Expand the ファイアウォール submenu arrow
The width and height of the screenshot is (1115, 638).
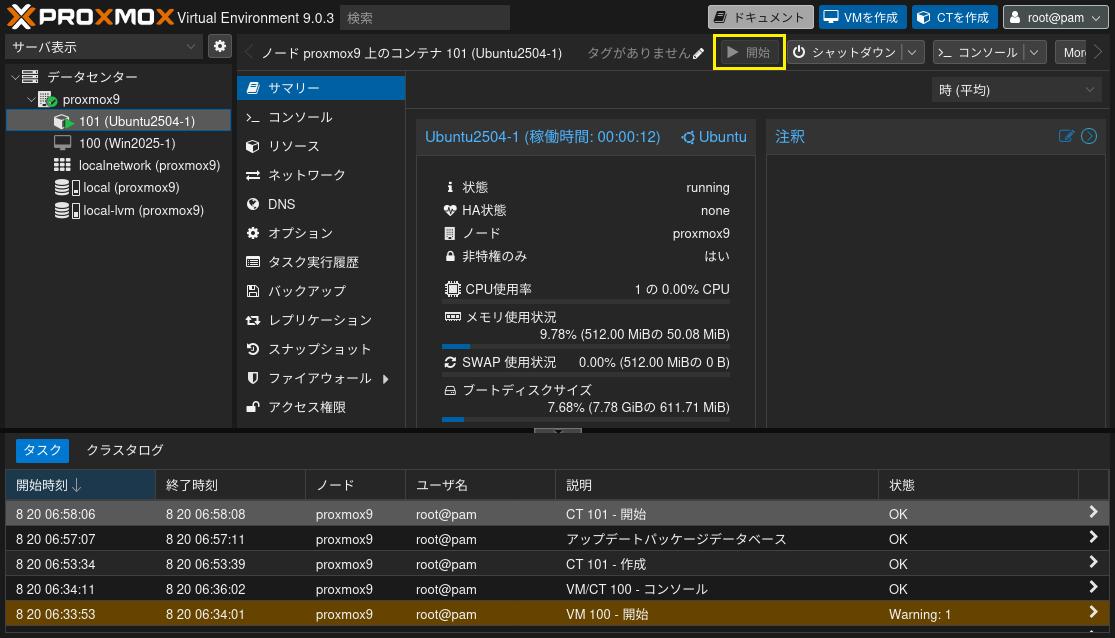click(x=385, y=379)
